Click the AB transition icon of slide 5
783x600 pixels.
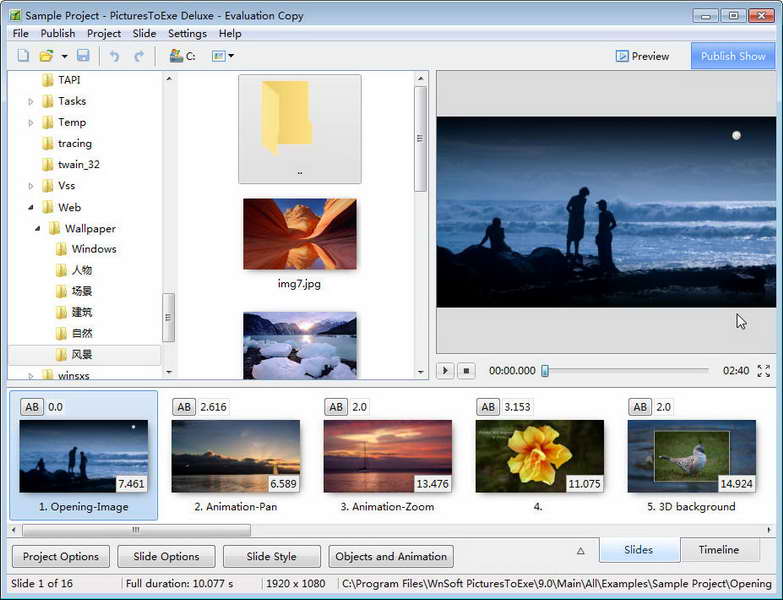(640, 407)
